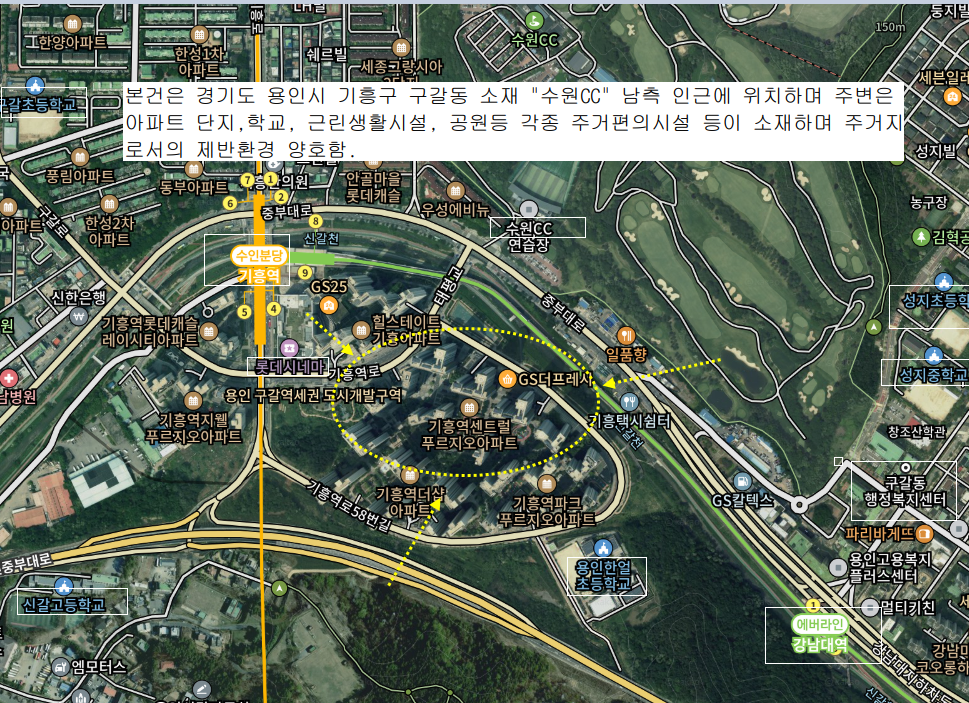This screenshot has height=703, width=969.
Task: Select the 구갈동 행정복지센터 marker icon
Action: [x=905, y=468]
